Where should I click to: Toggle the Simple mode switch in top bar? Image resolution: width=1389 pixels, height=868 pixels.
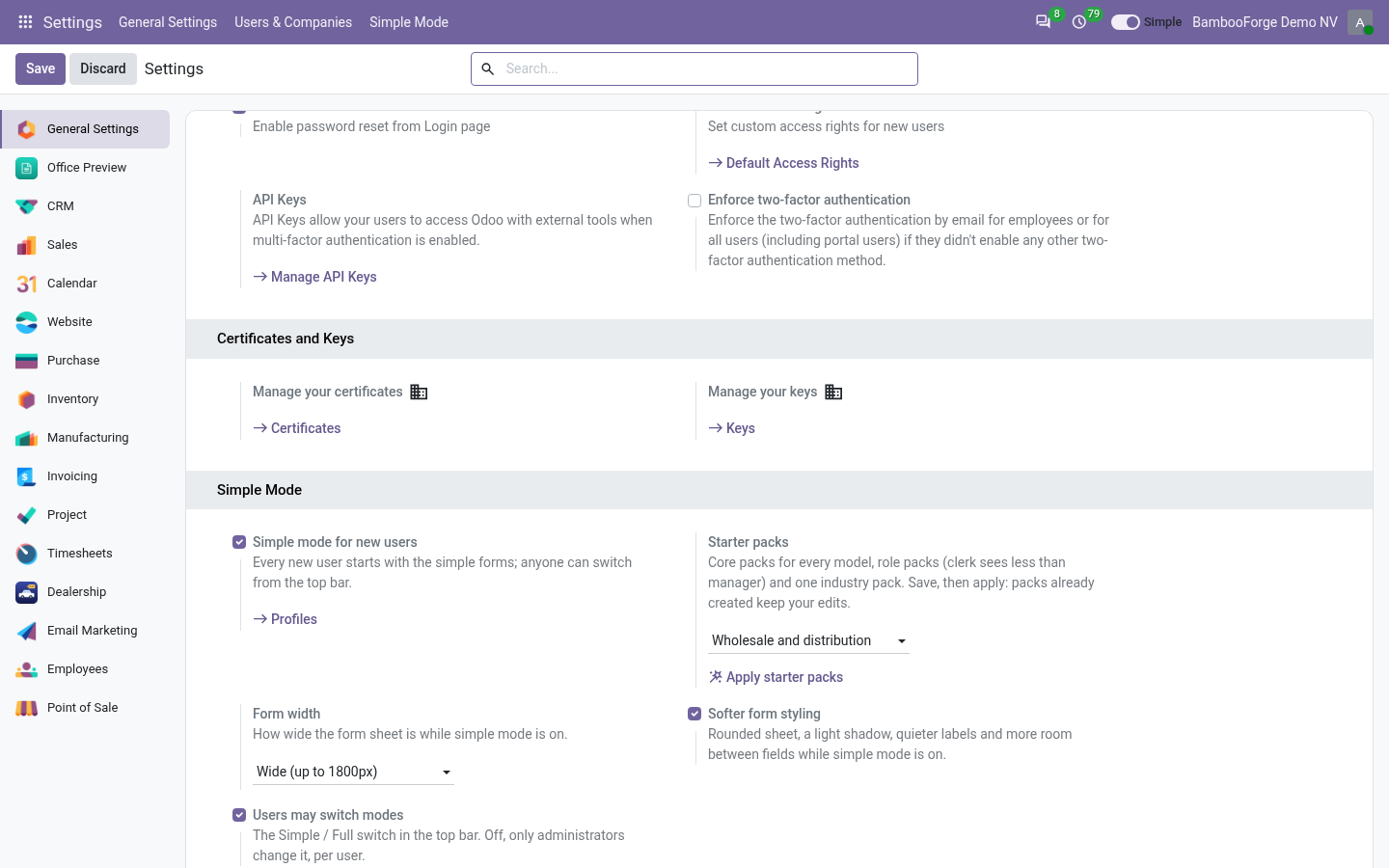coord(1125,22)
